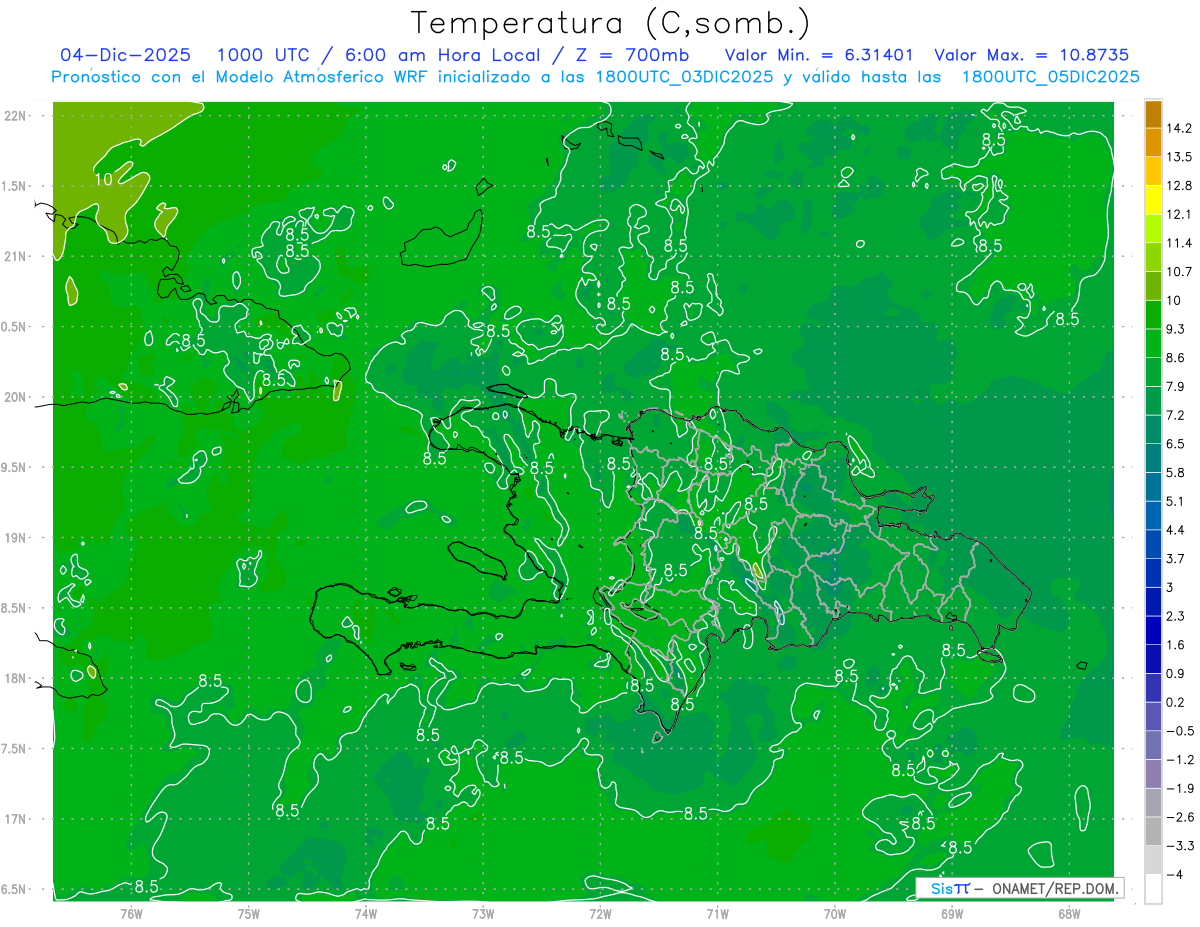Screen dimensions: 1200x927
Task: Click the '10' contour label near Cuba
Action: tap(103, 180)
